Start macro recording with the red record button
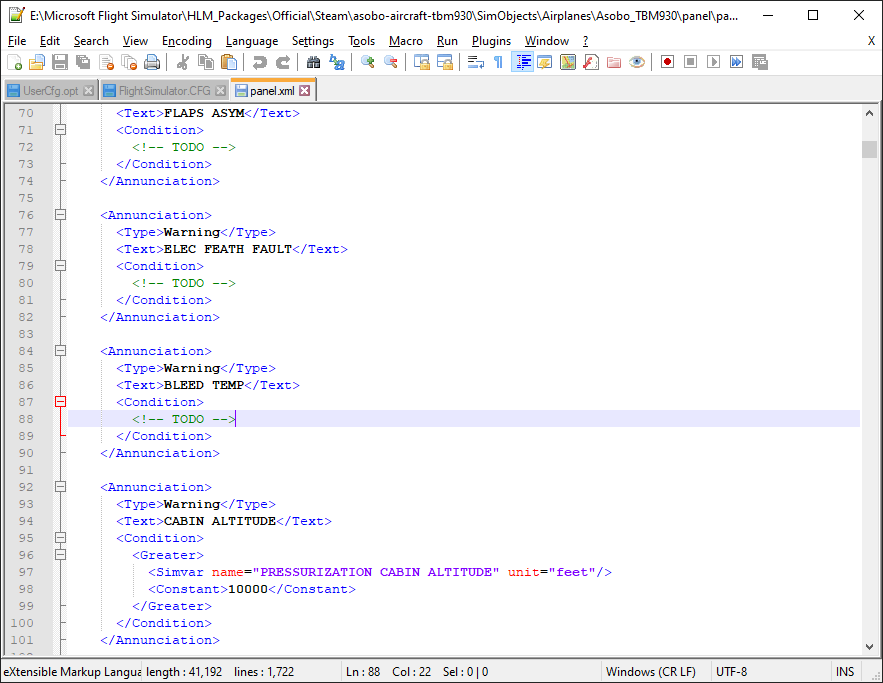883x683 pixels. (x=667, y=62)
